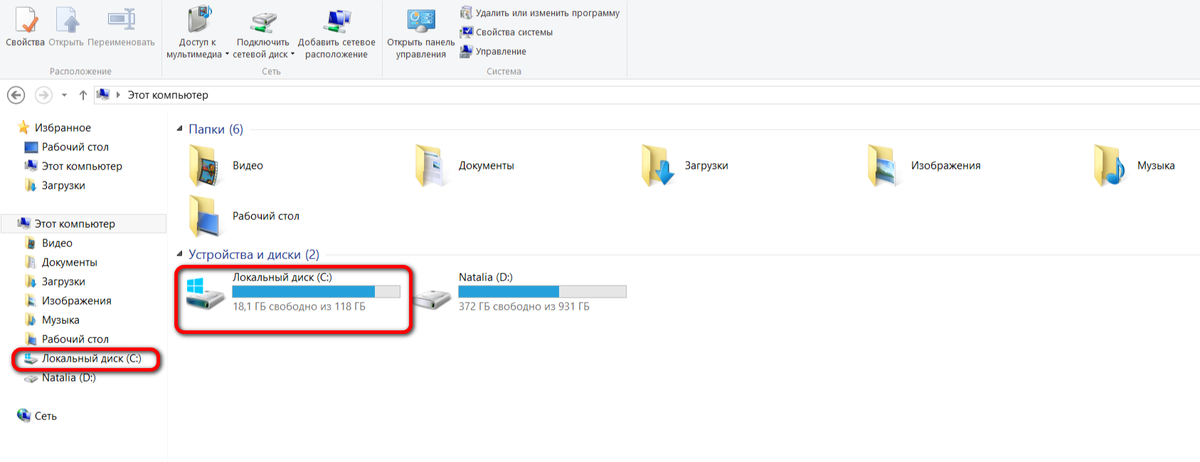Collapse the Папки (6) group
Screen dimensions: 1200x462
tap(180, 130)
